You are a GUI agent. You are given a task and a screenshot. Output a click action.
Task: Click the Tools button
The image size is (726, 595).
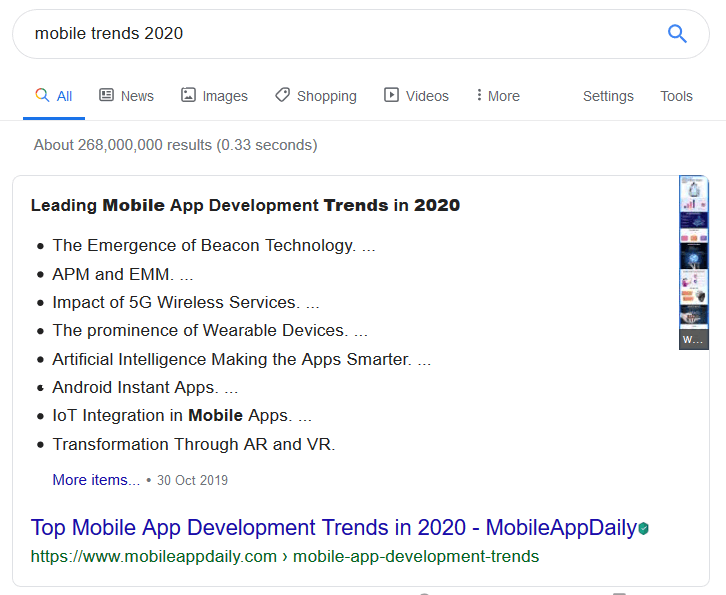tap(676, 96)
